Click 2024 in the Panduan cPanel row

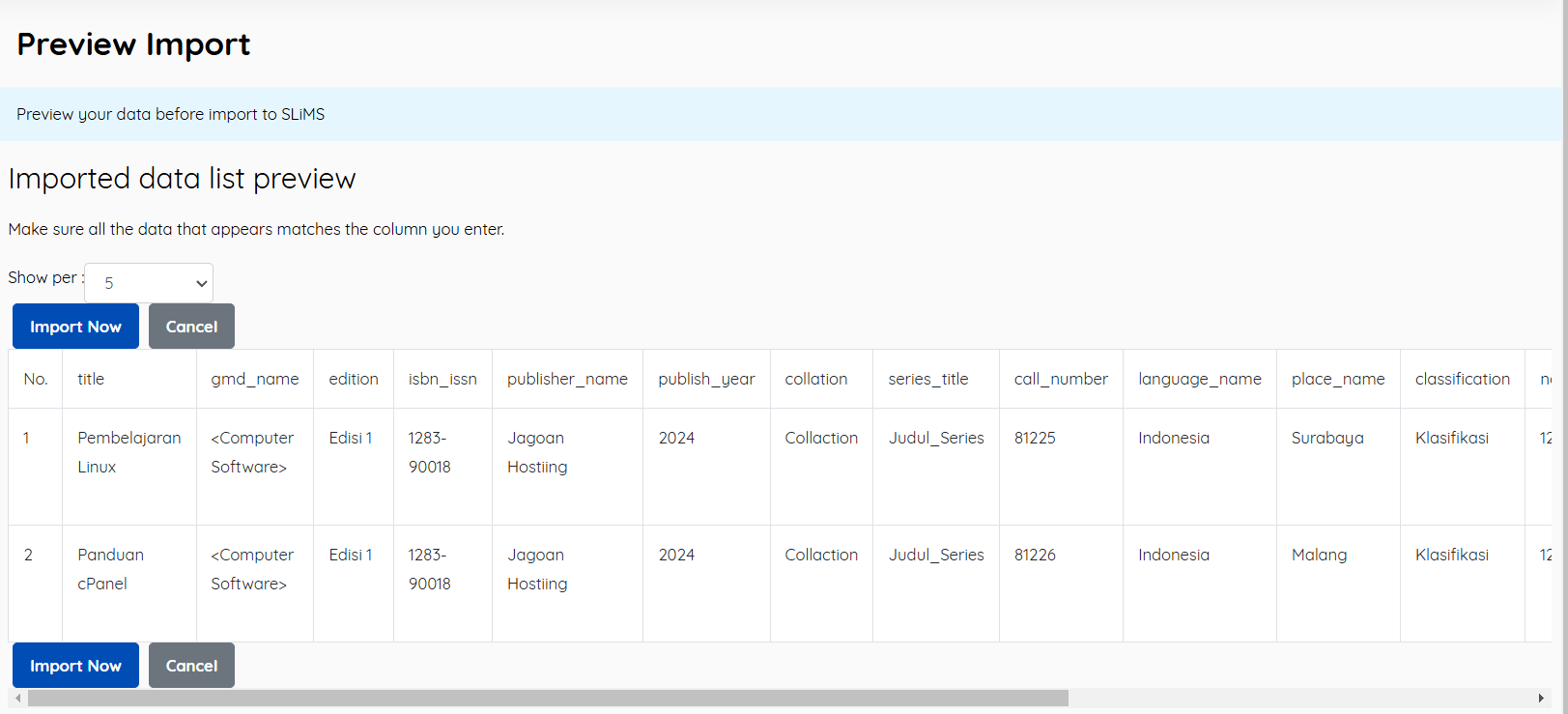[676, 555]
